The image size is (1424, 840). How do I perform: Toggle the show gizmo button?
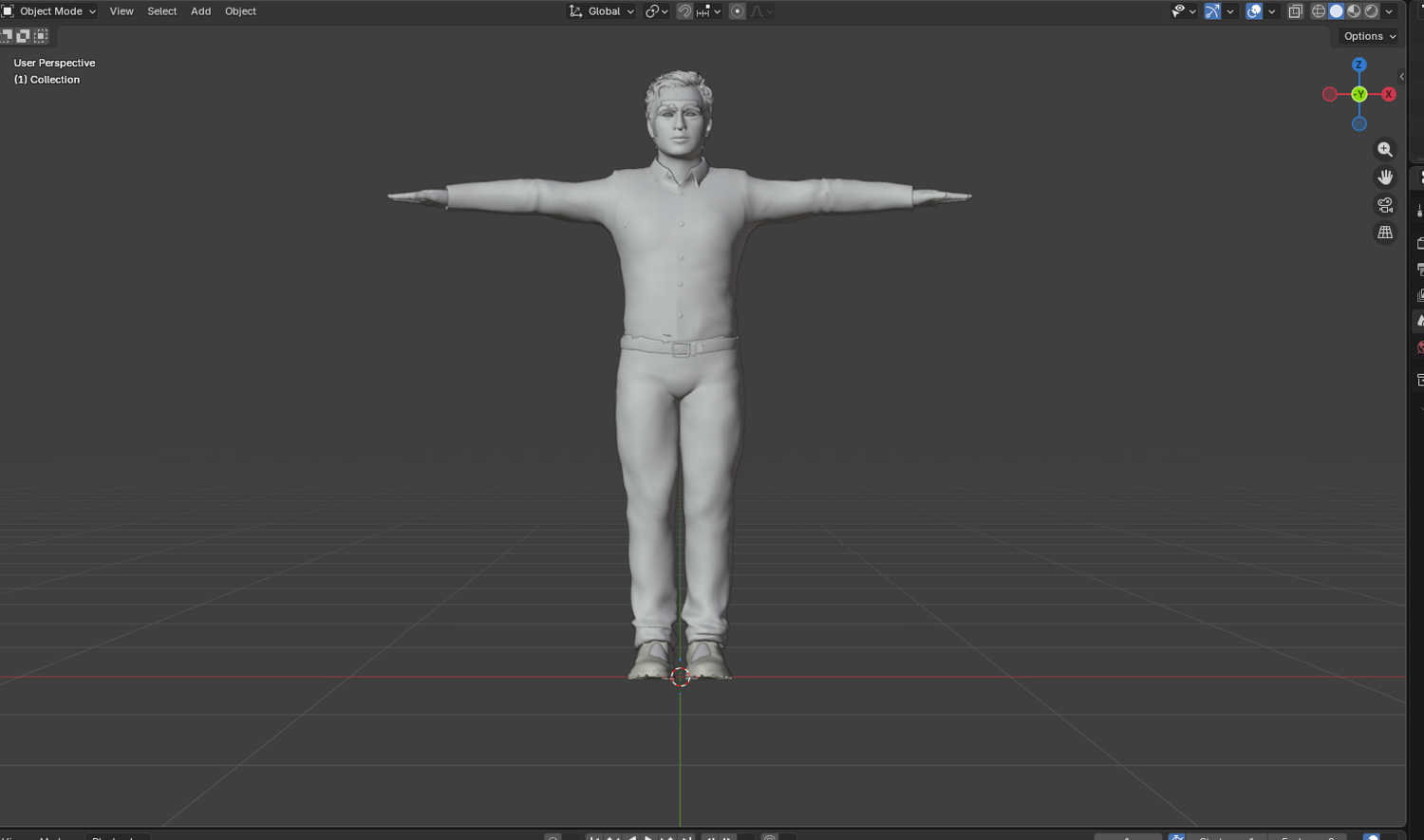1212,11
